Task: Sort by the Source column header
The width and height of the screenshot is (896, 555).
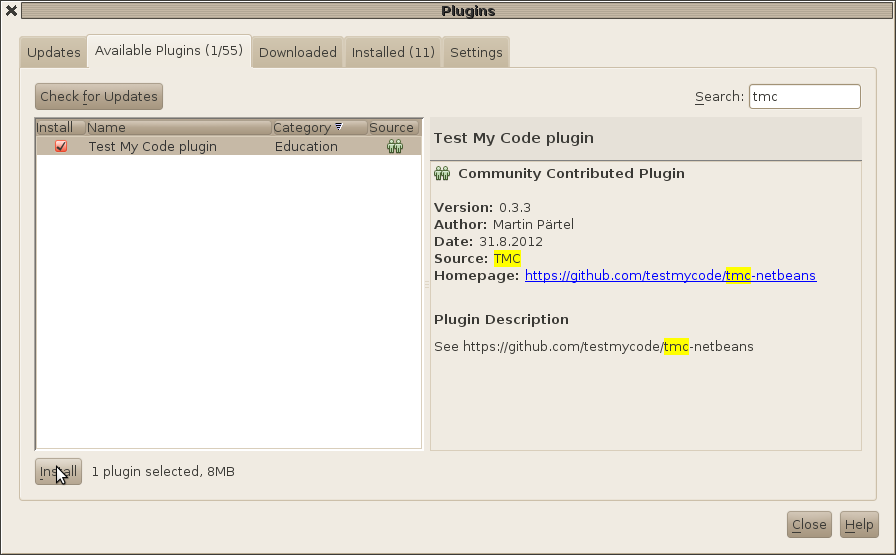Action: [x=393, y=127]
